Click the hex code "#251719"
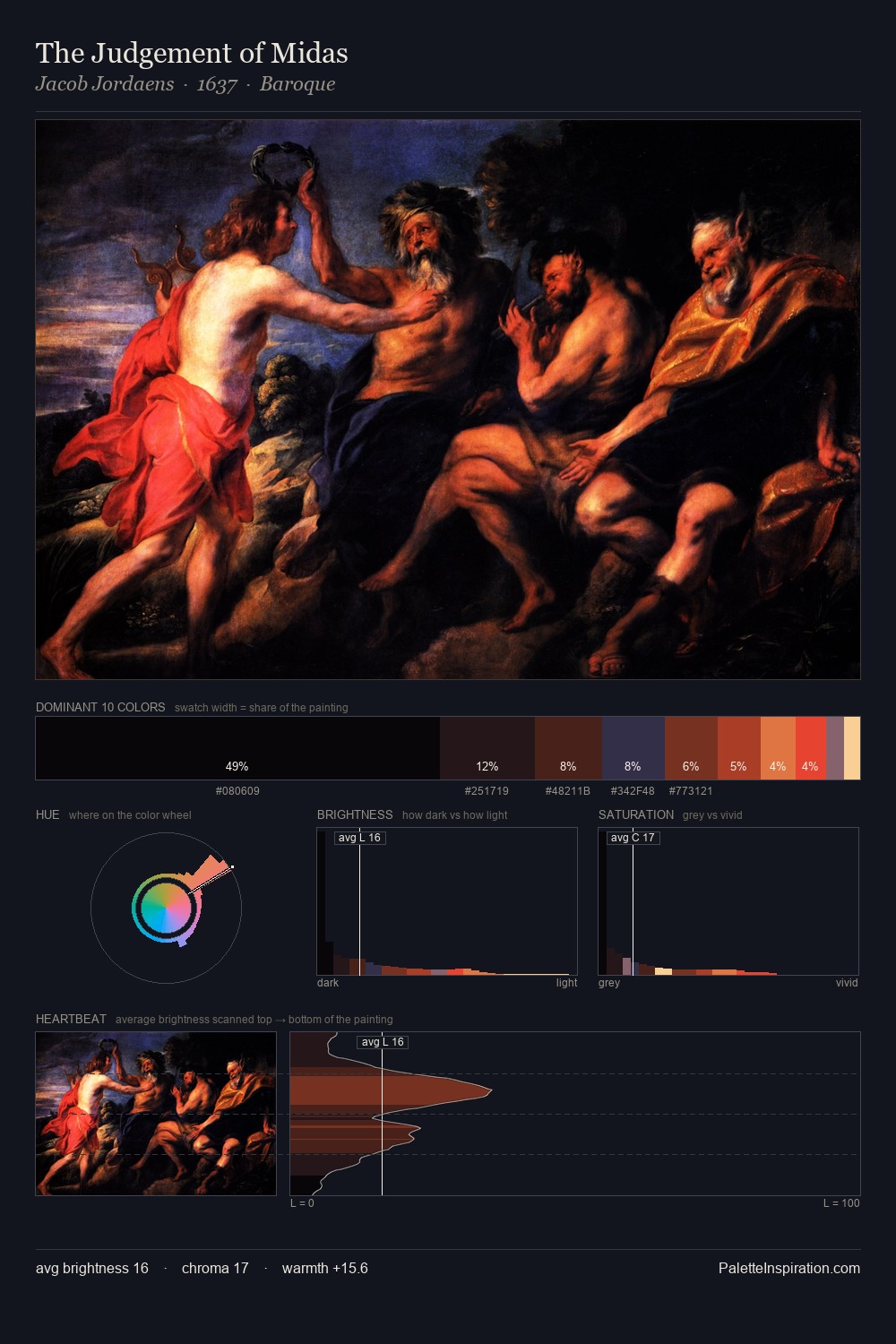The height and width of the screenshot is (1344, 896). (x=487, y=791)
